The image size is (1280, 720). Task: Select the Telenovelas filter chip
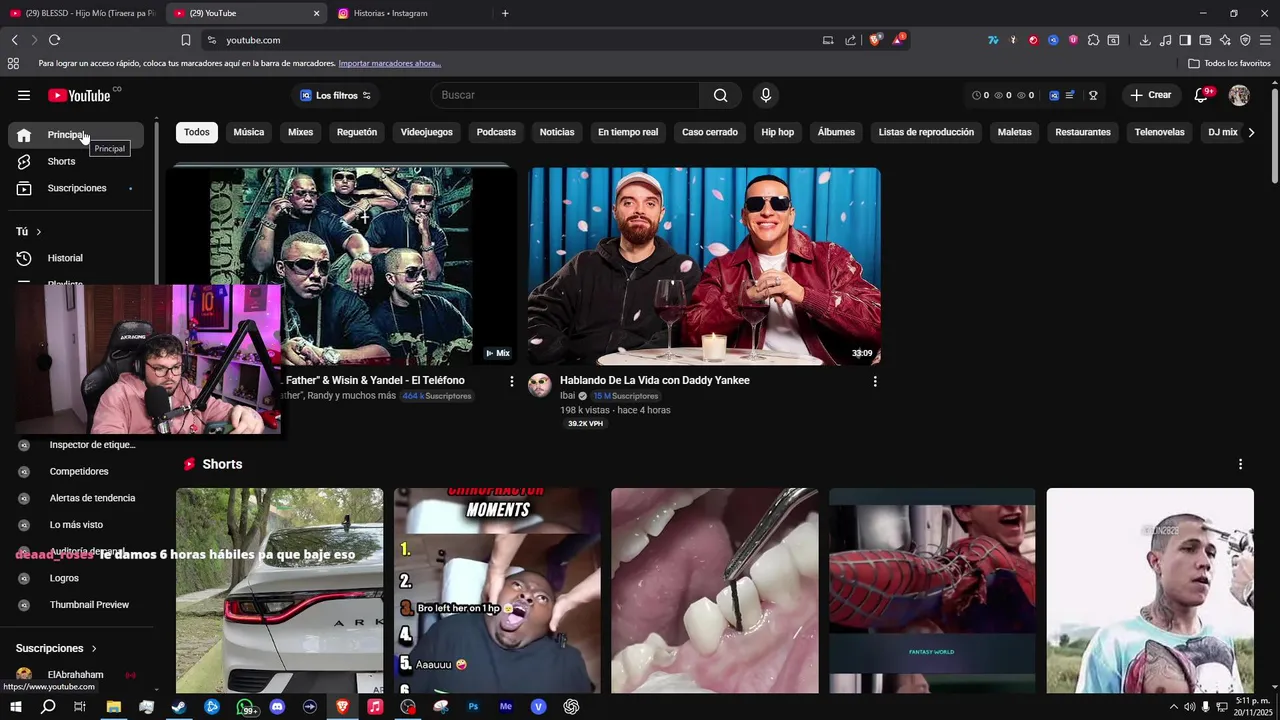(x=1160, y=132)
